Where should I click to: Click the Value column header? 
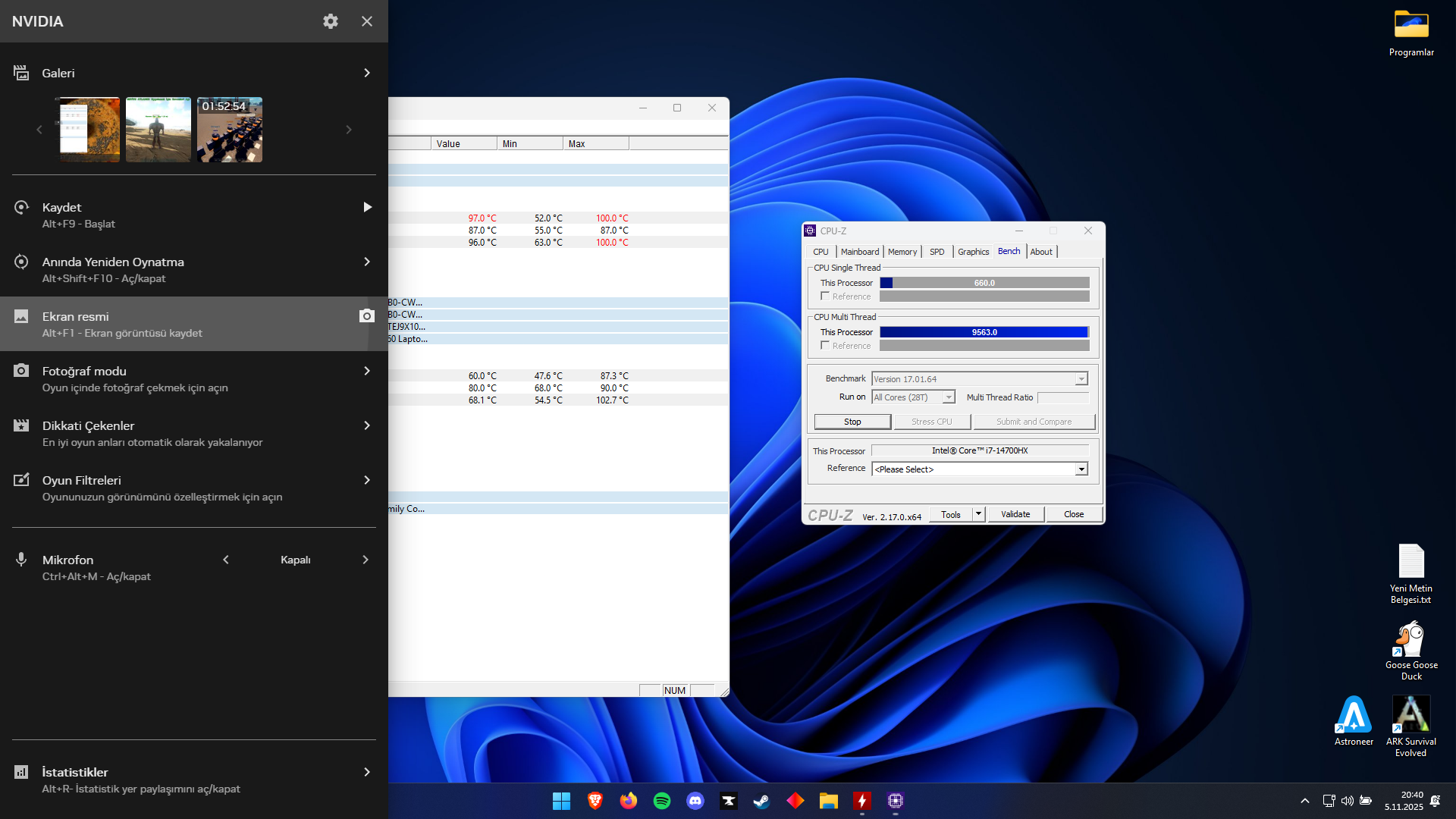(x=464, y=144)
